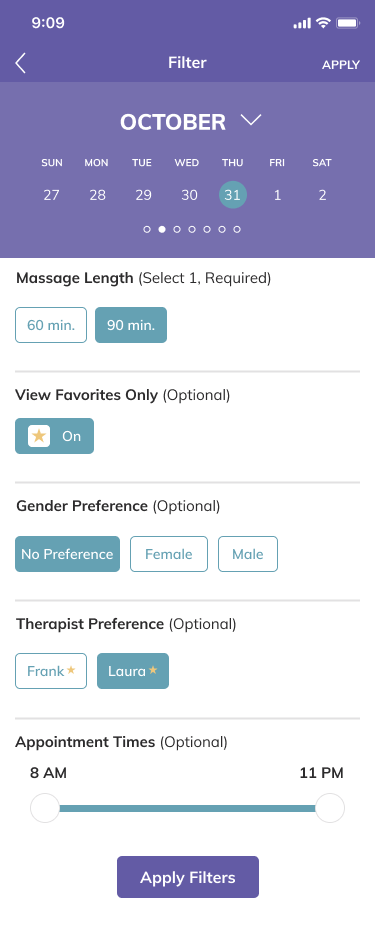Viewport: 375px width, 927px height.
Task: Tap the battery status icon
Action: pyautogui.click(x=348, y=23)
